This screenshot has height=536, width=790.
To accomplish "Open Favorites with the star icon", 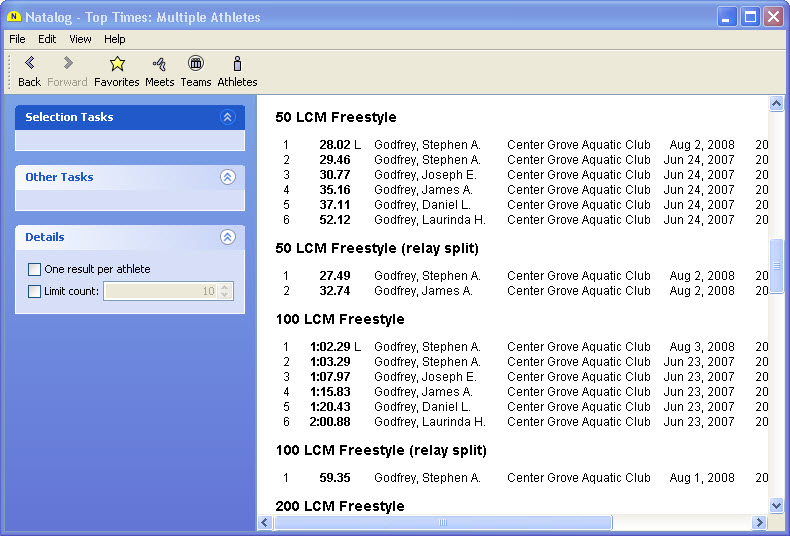I will tap(117, 64).
